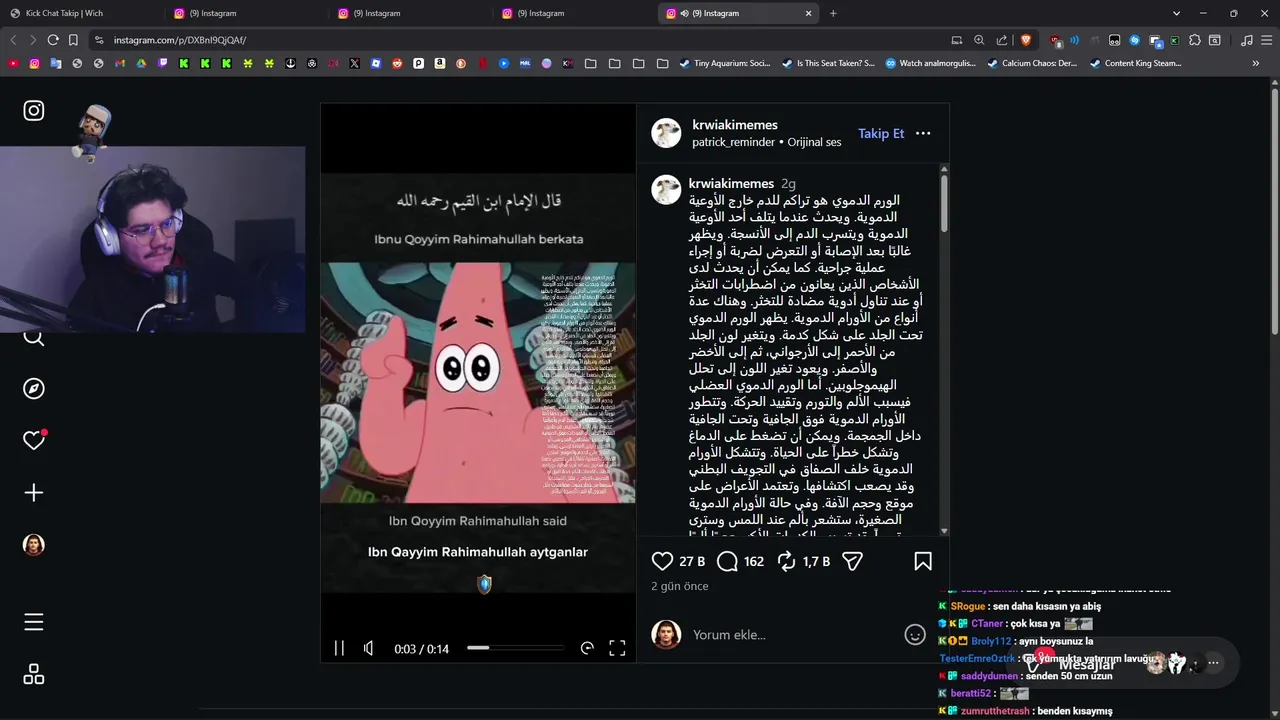View site information icon in address bar

click(x=98, y=40)
